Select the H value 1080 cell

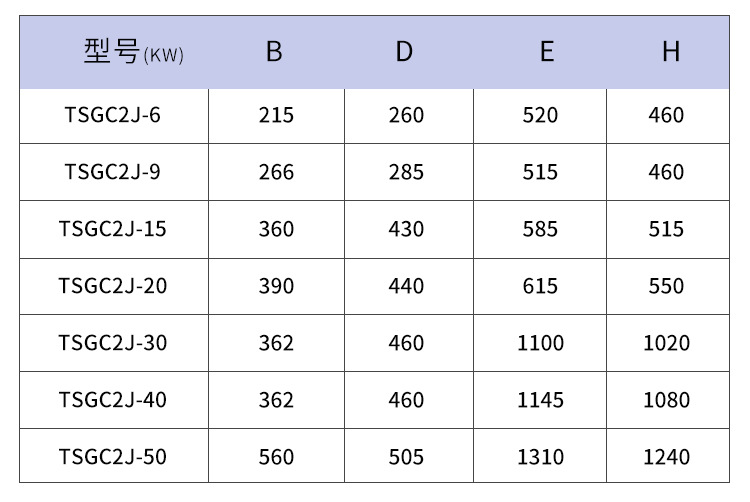(x=666, y=400)
